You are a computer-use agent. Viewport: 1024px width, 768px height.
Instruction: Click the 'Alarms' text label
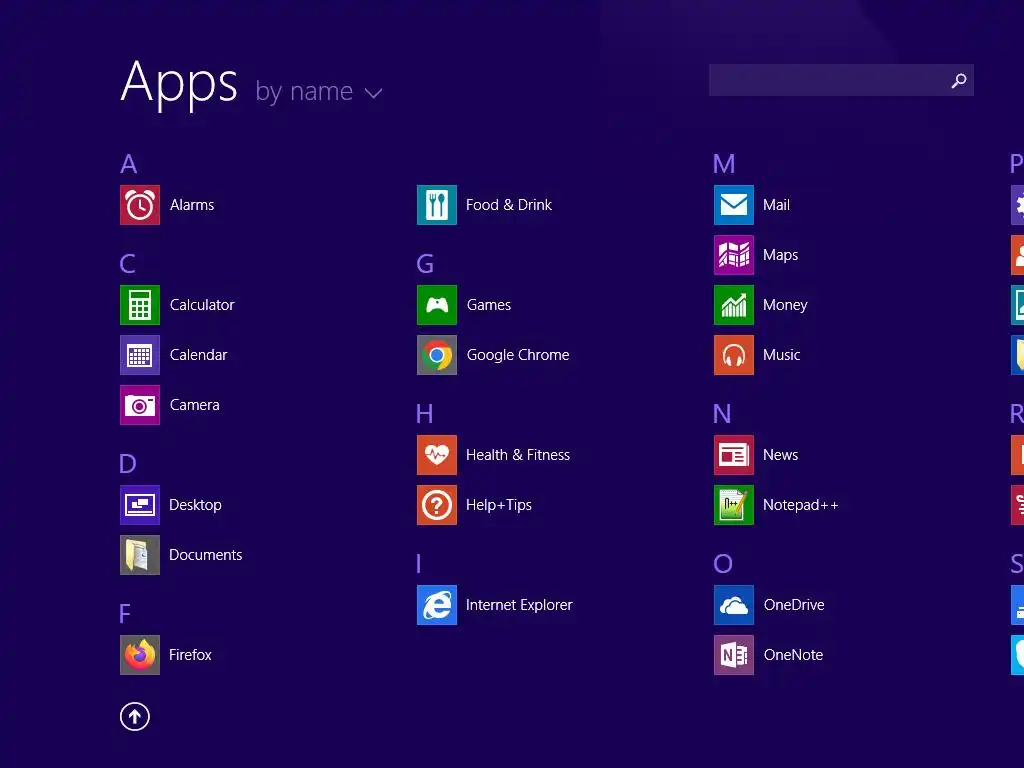192,205
